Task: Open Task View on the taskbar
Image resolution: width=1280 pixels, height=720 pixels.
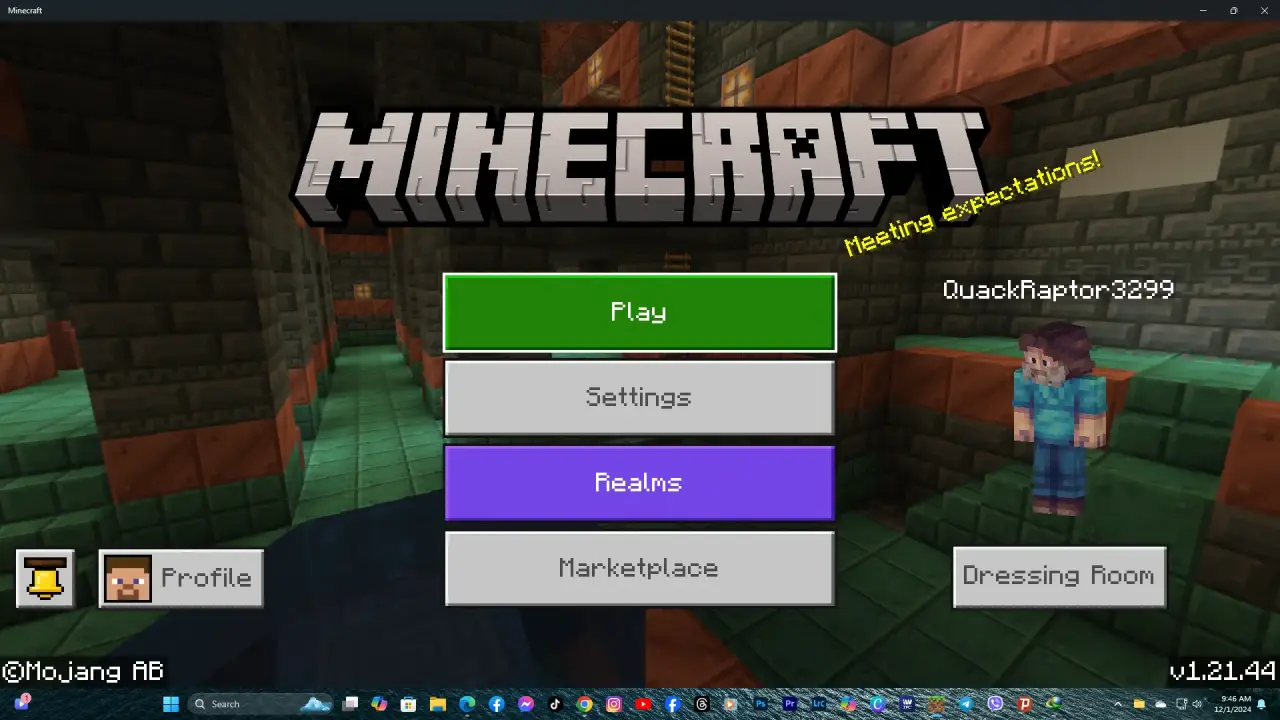Action: click(350, 704)
